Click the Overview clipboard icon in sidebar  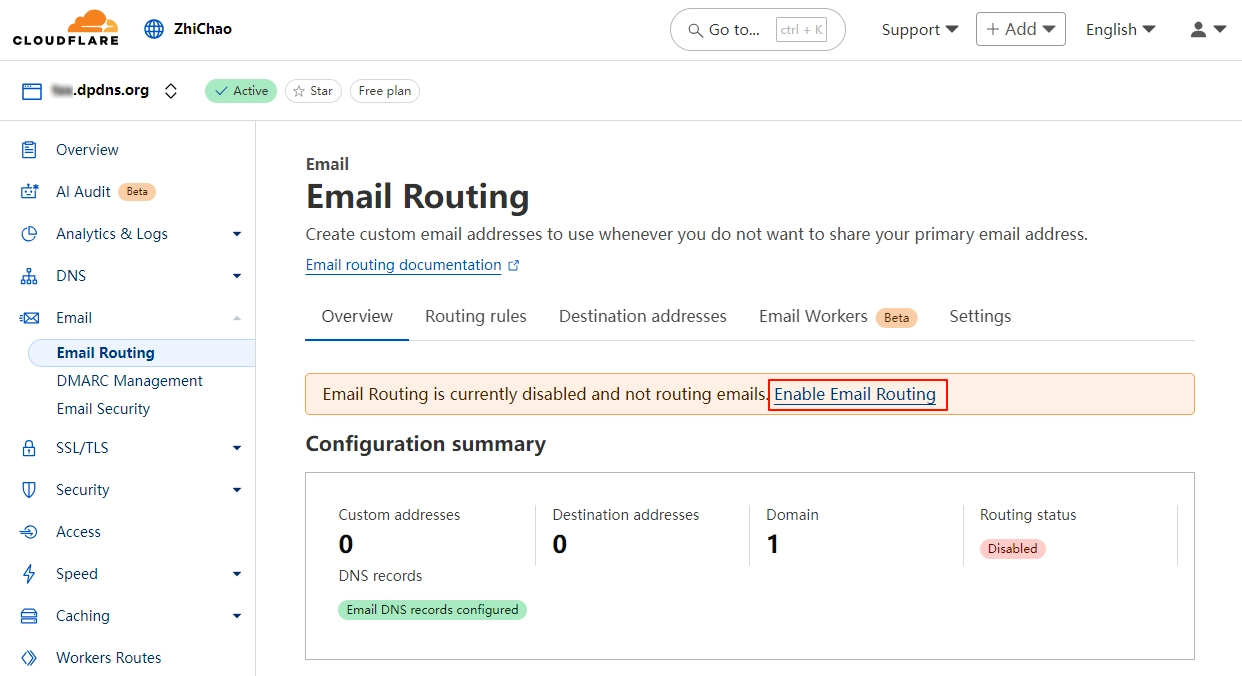tap(29, 150)
